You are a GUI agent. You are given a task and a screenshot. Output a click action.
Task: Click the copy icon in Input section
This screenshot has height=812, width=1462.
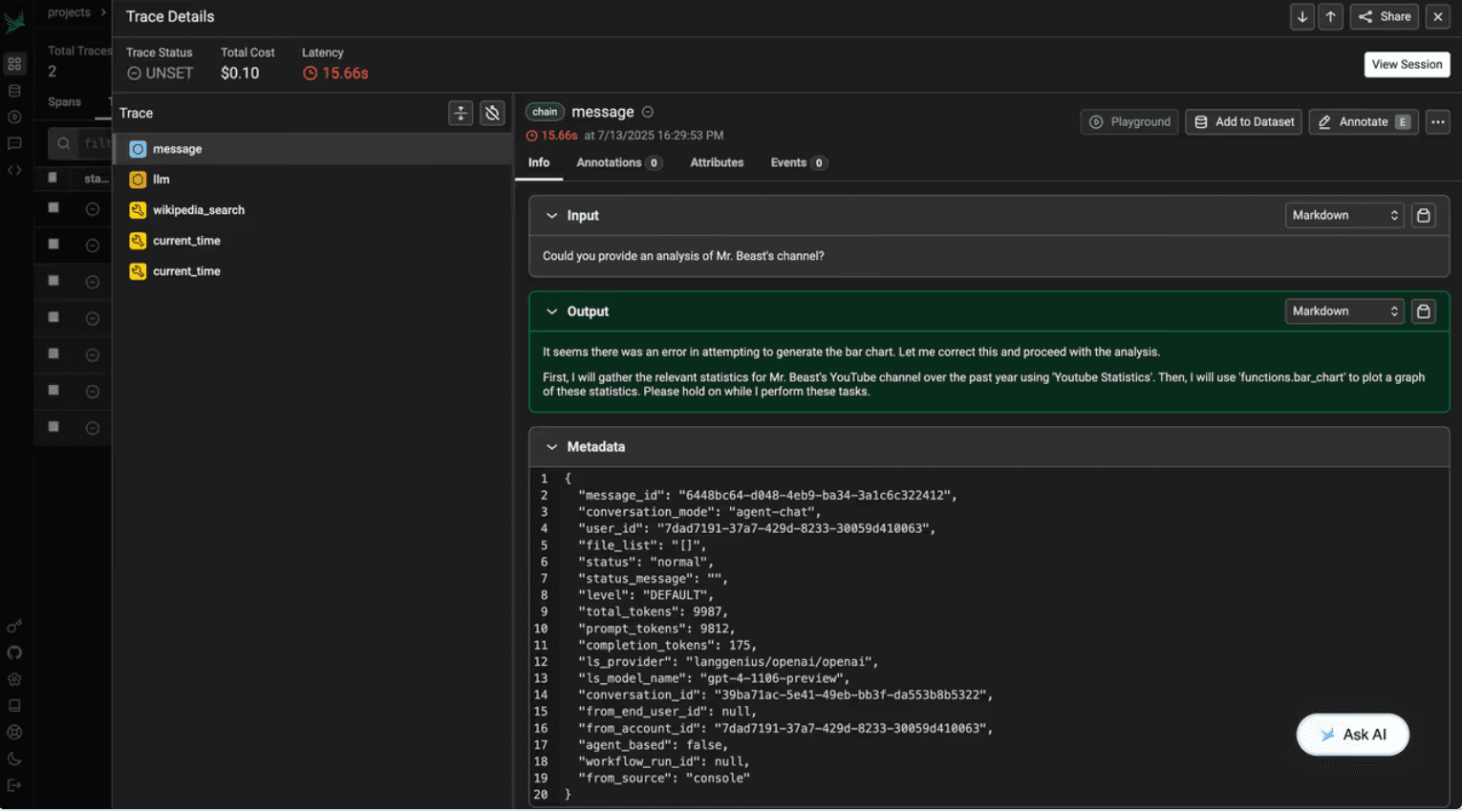(1423, 216)
